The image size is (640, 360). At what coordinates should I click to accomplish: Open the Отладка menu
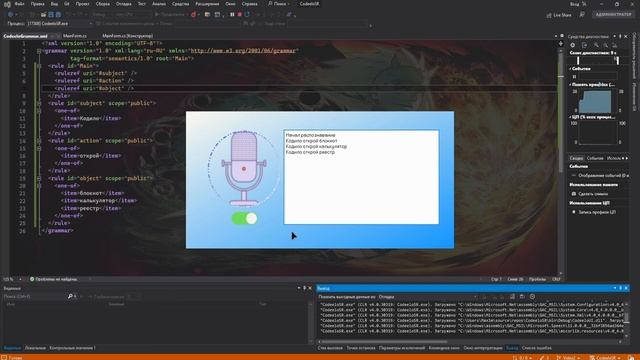click(x=123, y=4)
